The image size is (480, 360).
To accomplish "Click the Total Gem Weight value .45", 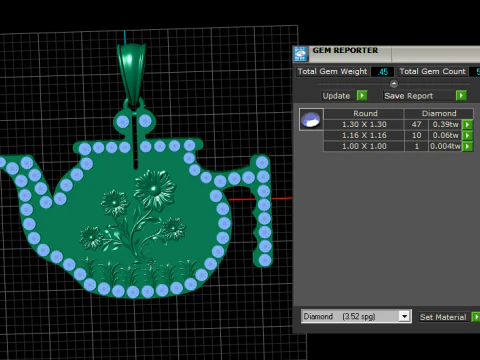I will 383,72.
